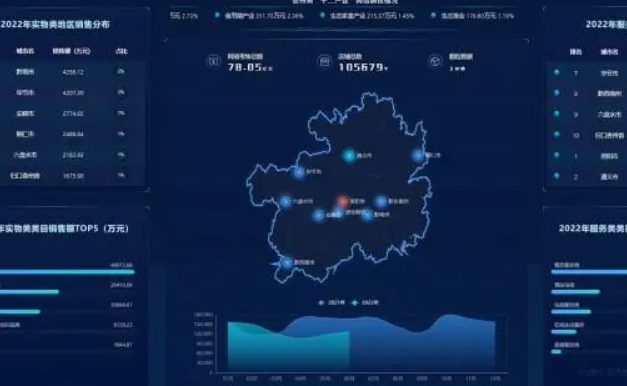Select the 六盘水市 marker on the map's west side
Viewport: 627px width, 386px height.
285,201
